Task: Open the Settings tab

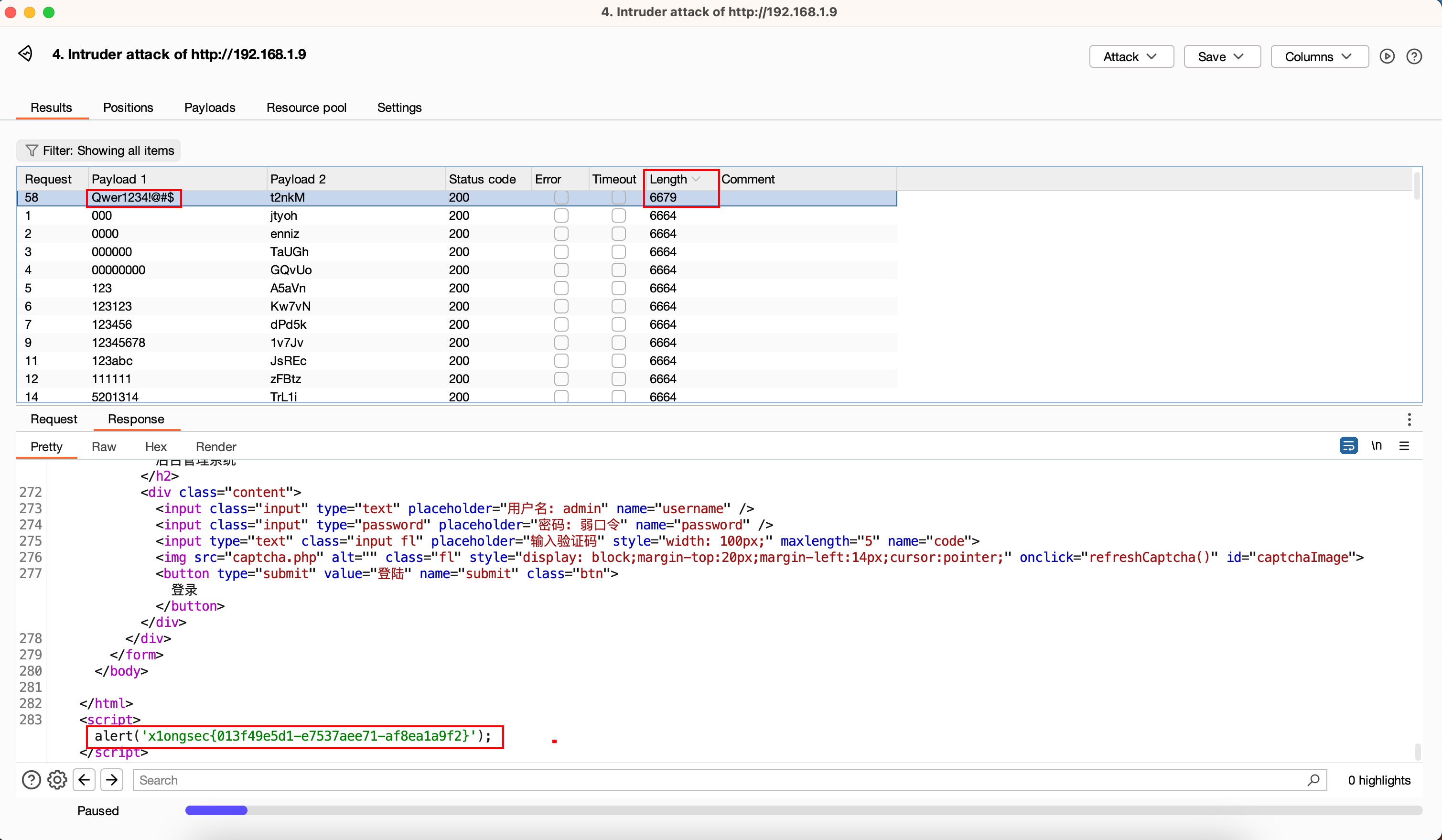Action: point(399,108)
